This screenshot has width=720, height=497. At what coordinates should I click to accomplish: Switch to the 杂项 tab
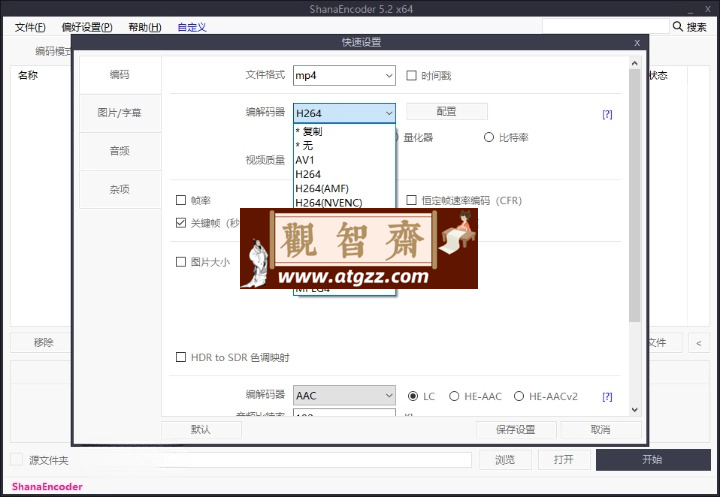(x=120, y=189)
